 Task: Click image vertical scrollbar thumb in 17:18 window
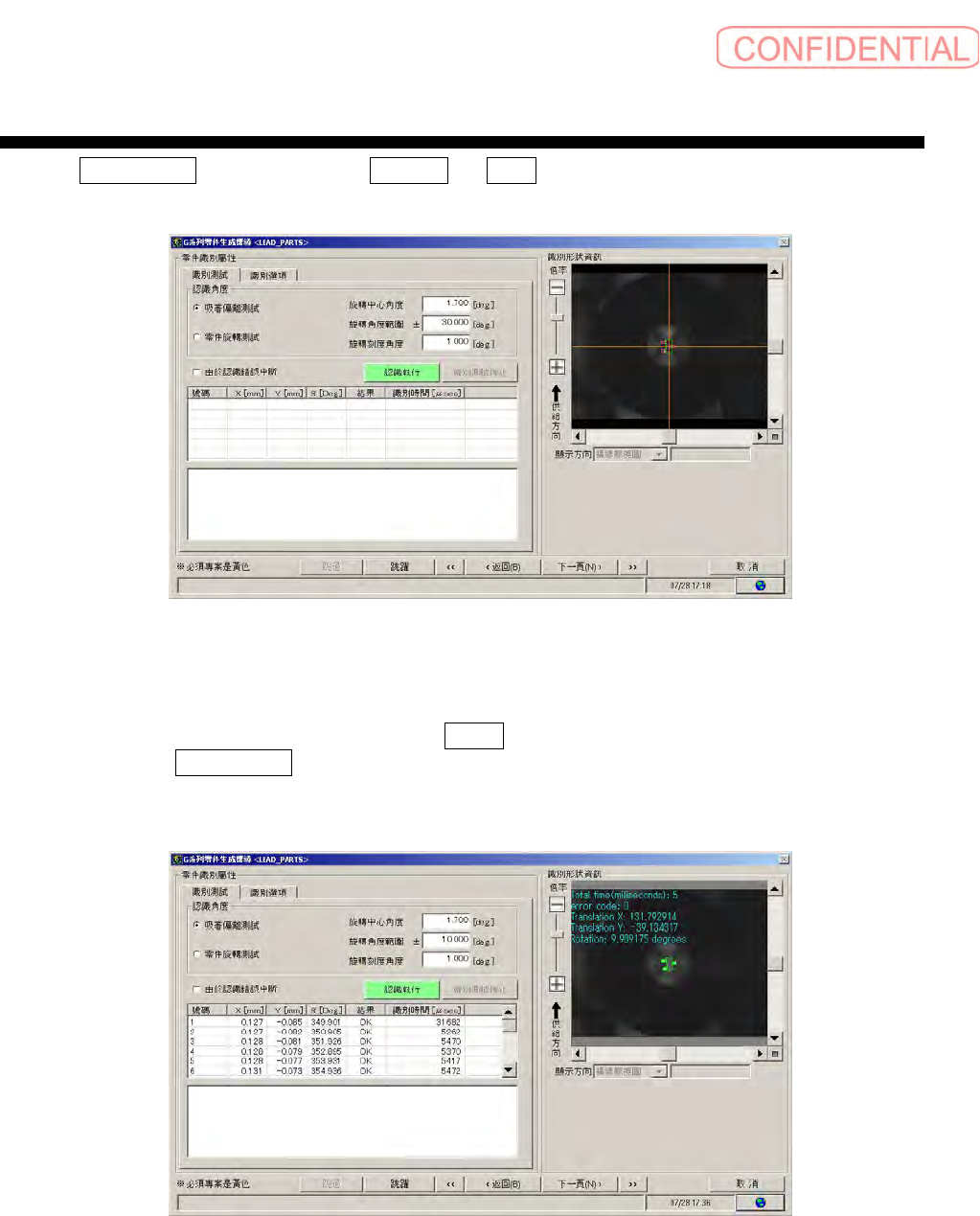(x=775, y=347)
